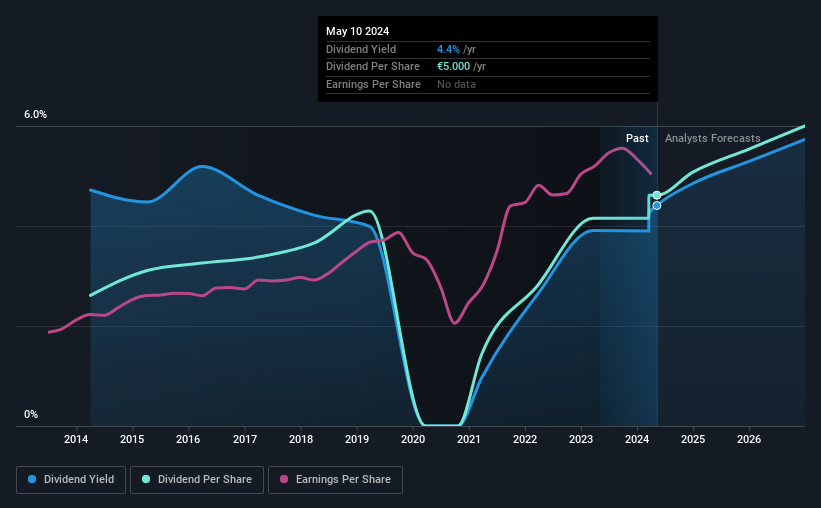Select the teal data point marker on chart
Screen dimensions: 821x508
coord(657,195)
